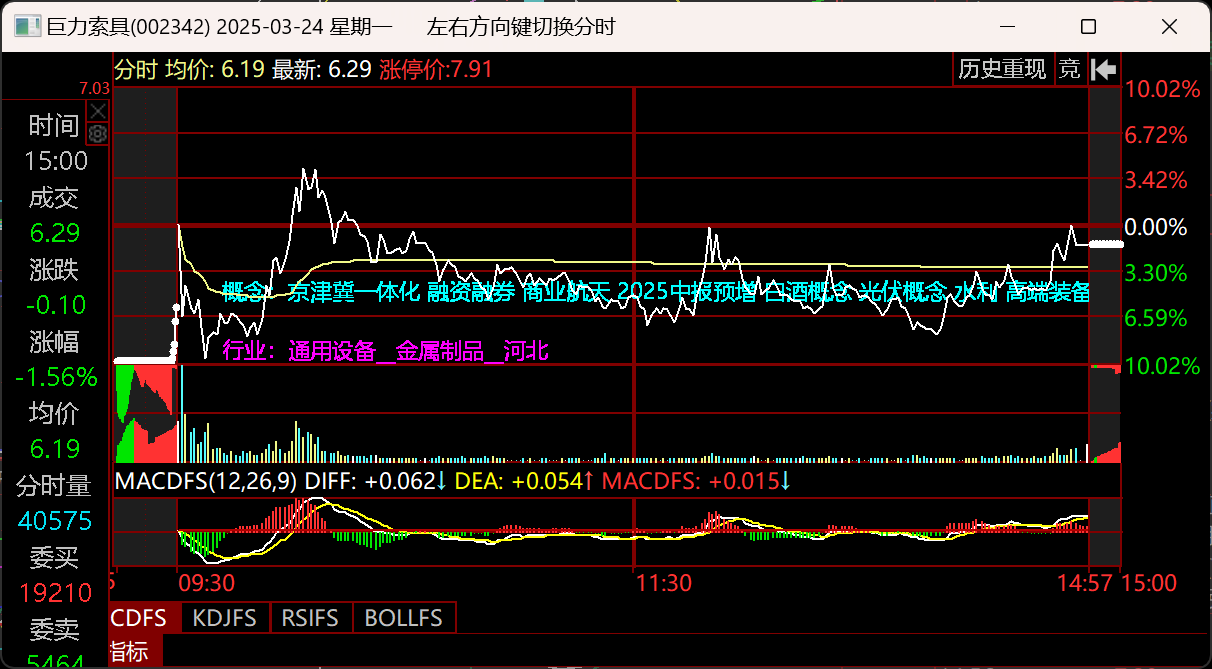This screenshot has height=669, width=1212.
Task: Click the 09:30 time axis marker
Action: [x=206, y=582]
